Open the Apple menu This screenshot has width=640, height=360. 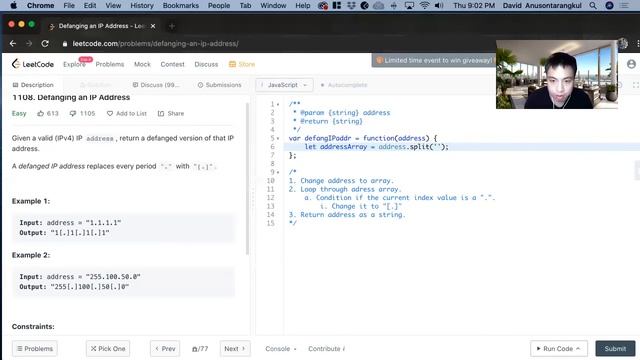(x=13, y=5)
